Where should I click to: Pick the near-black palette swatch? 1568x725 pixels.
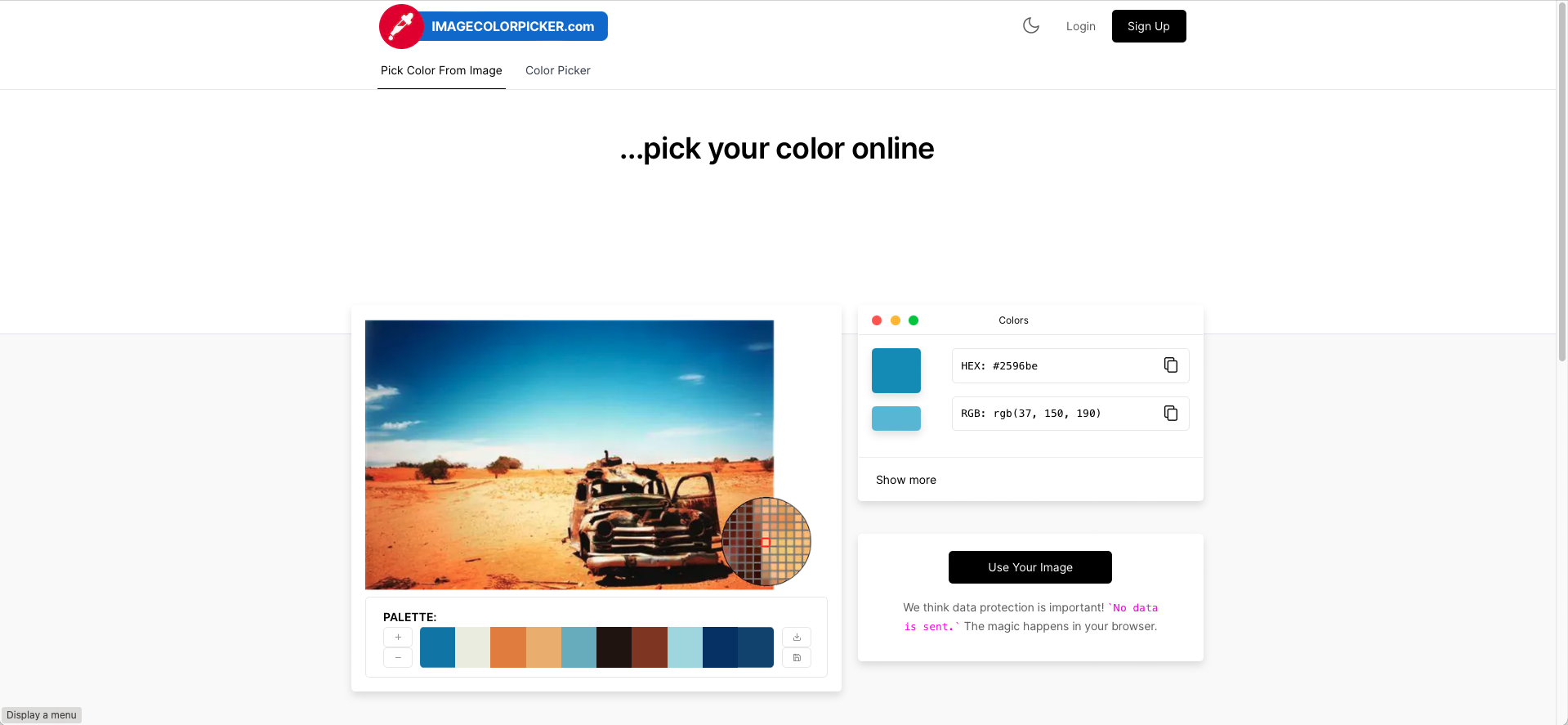pos(614,647)
